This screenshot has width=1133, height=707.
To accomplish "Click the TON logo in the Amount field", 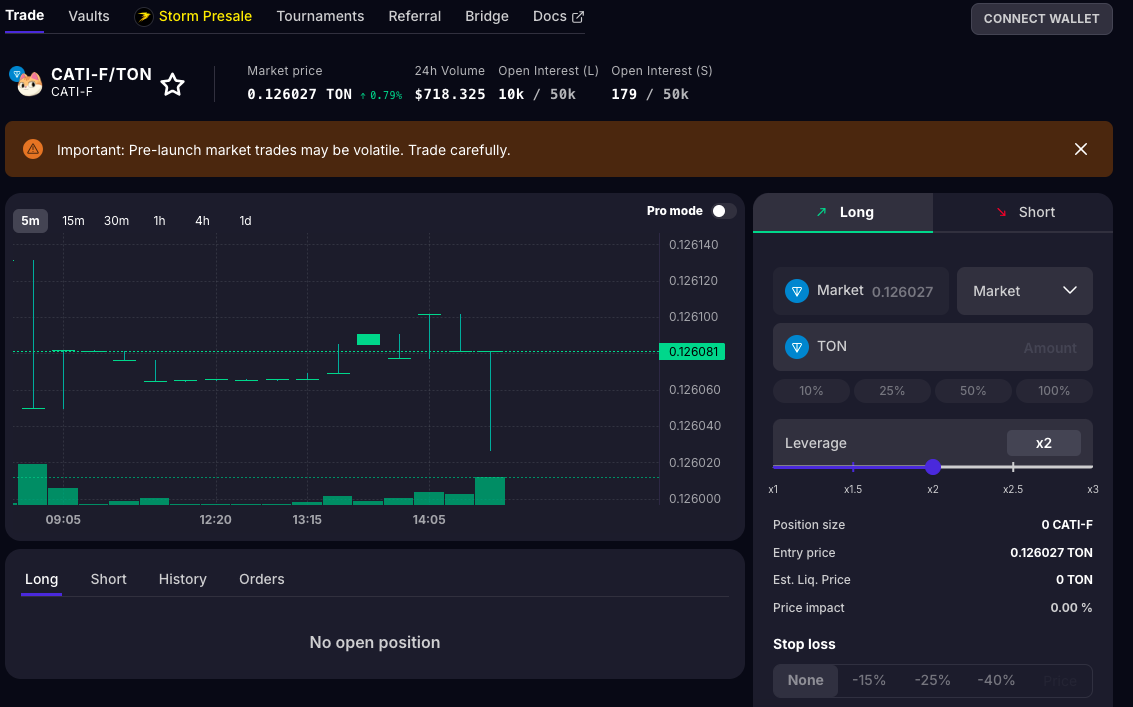I will tap(796, 347).
